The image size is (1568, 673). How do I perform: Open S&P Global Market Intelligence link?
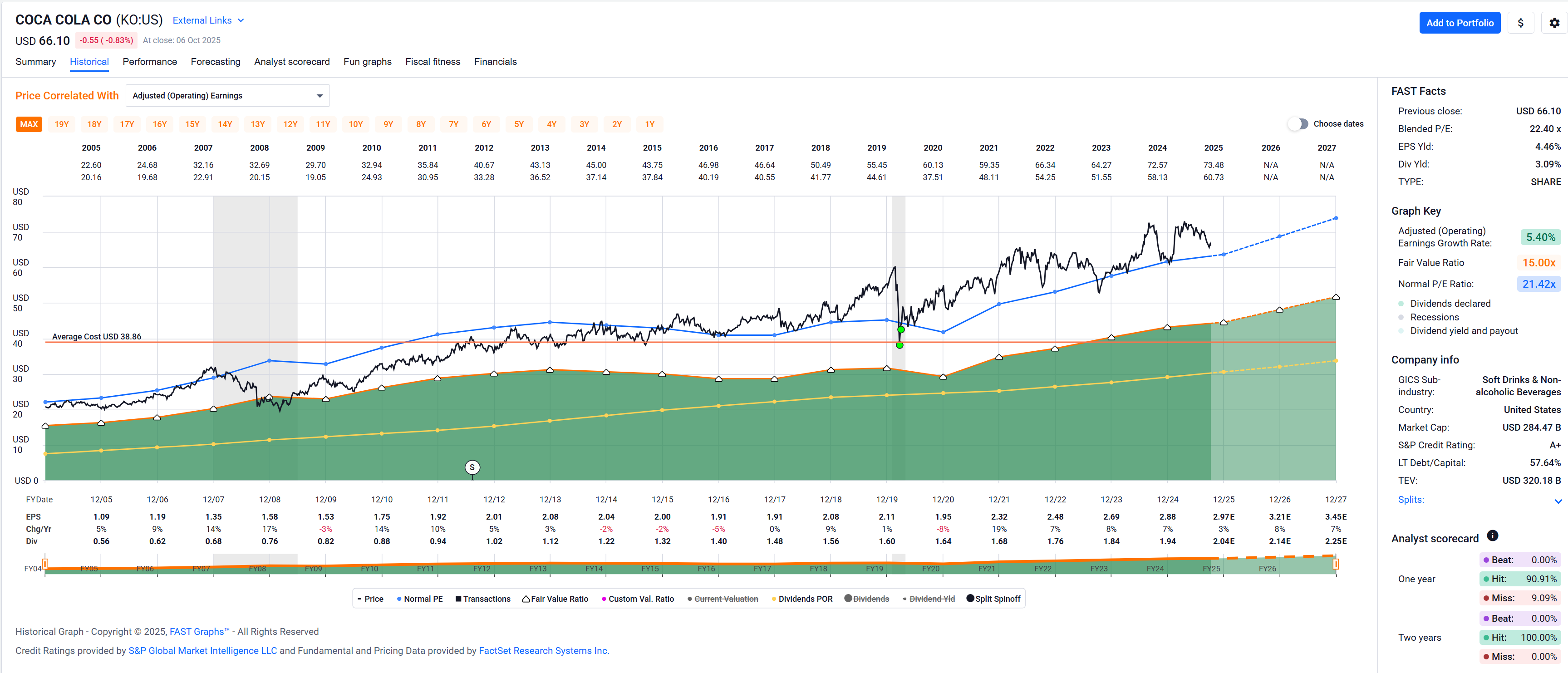point(202,650)
